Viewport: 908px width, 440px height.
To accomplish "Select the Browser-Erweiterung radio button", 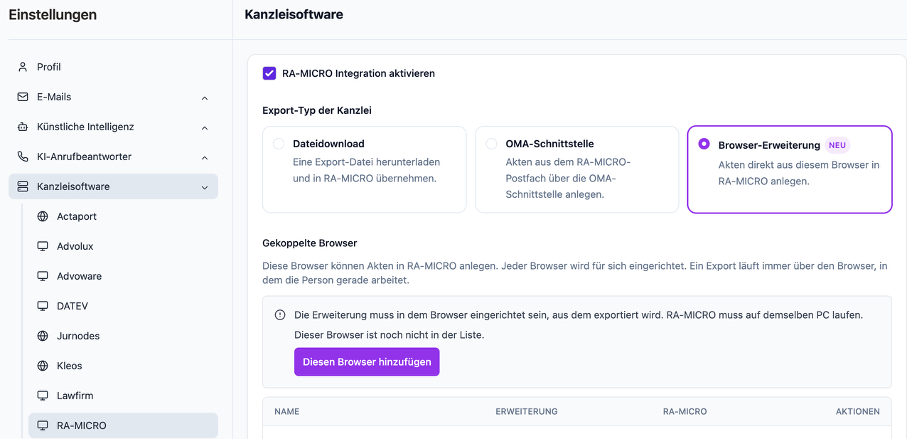I will point(704,144).
